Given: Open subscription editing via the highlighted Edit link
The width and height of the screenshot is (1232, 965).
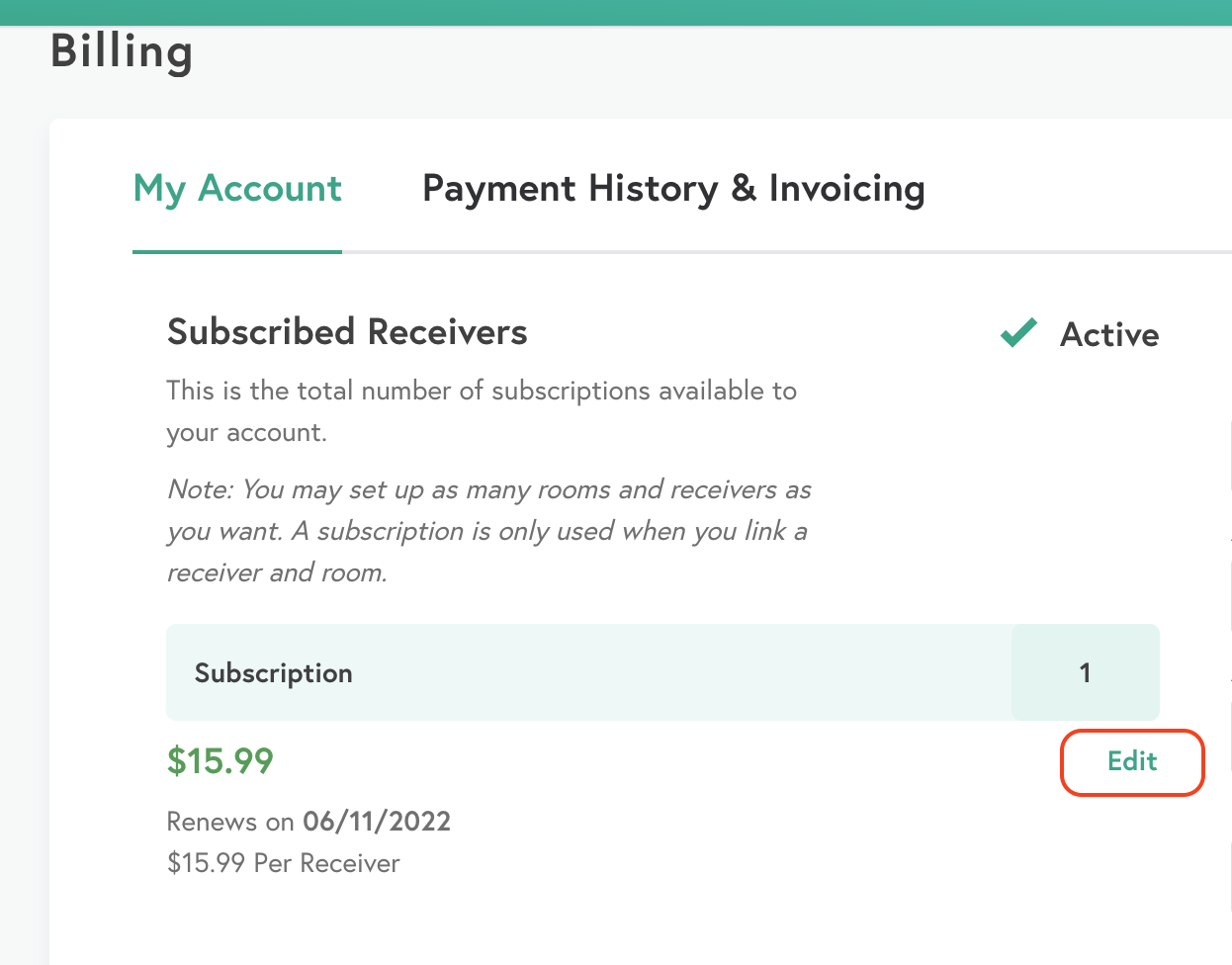Looking at the screenshot, I should 1132,762.
